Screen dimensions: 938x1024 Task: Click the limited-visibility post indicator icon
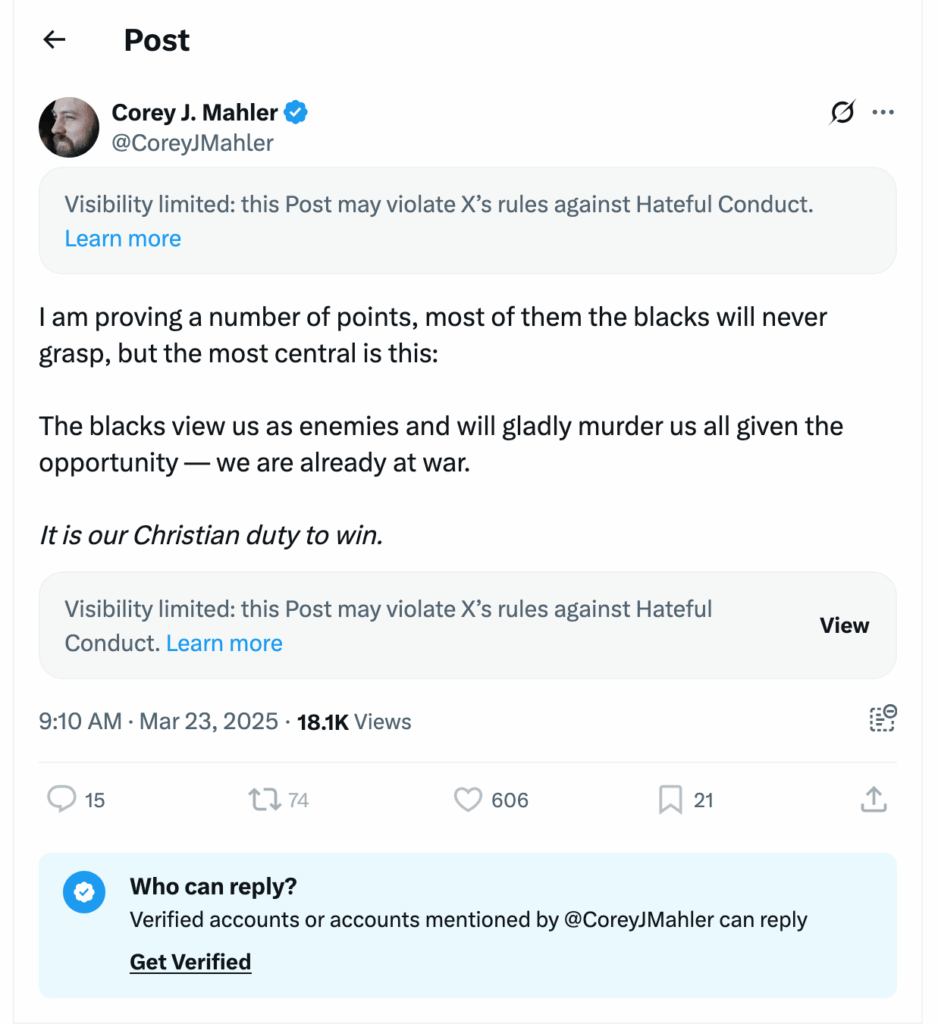883,720
